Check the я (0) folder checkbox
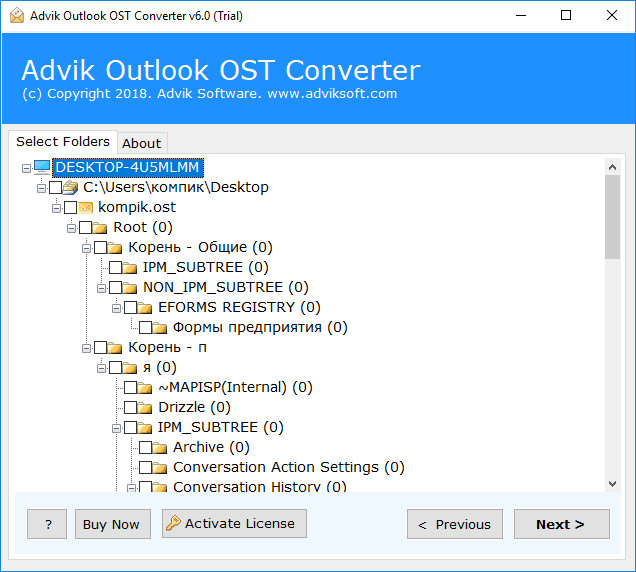This screenshot has height=572, width=636. (x=116, y=368)
